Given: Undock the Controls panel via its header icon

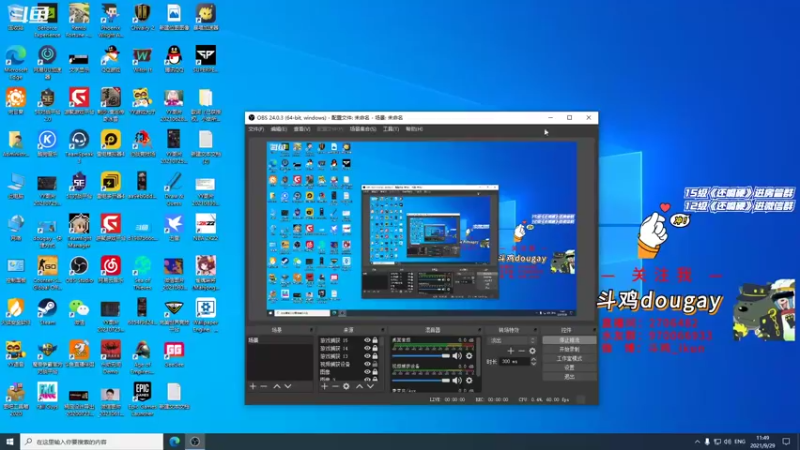Looking at the screenshot, I should point(593,330).
